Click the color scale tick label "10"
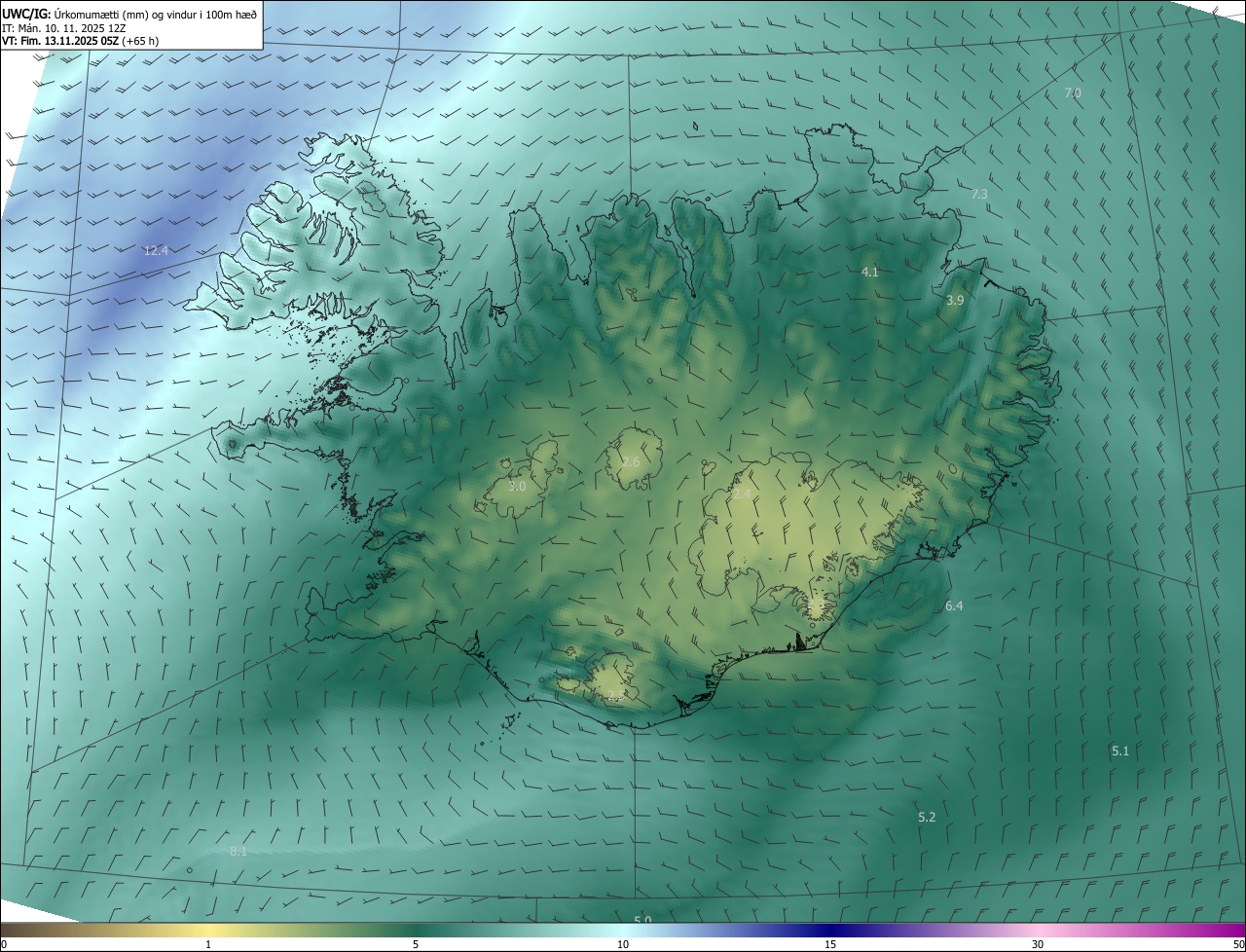 coord(623,945)
